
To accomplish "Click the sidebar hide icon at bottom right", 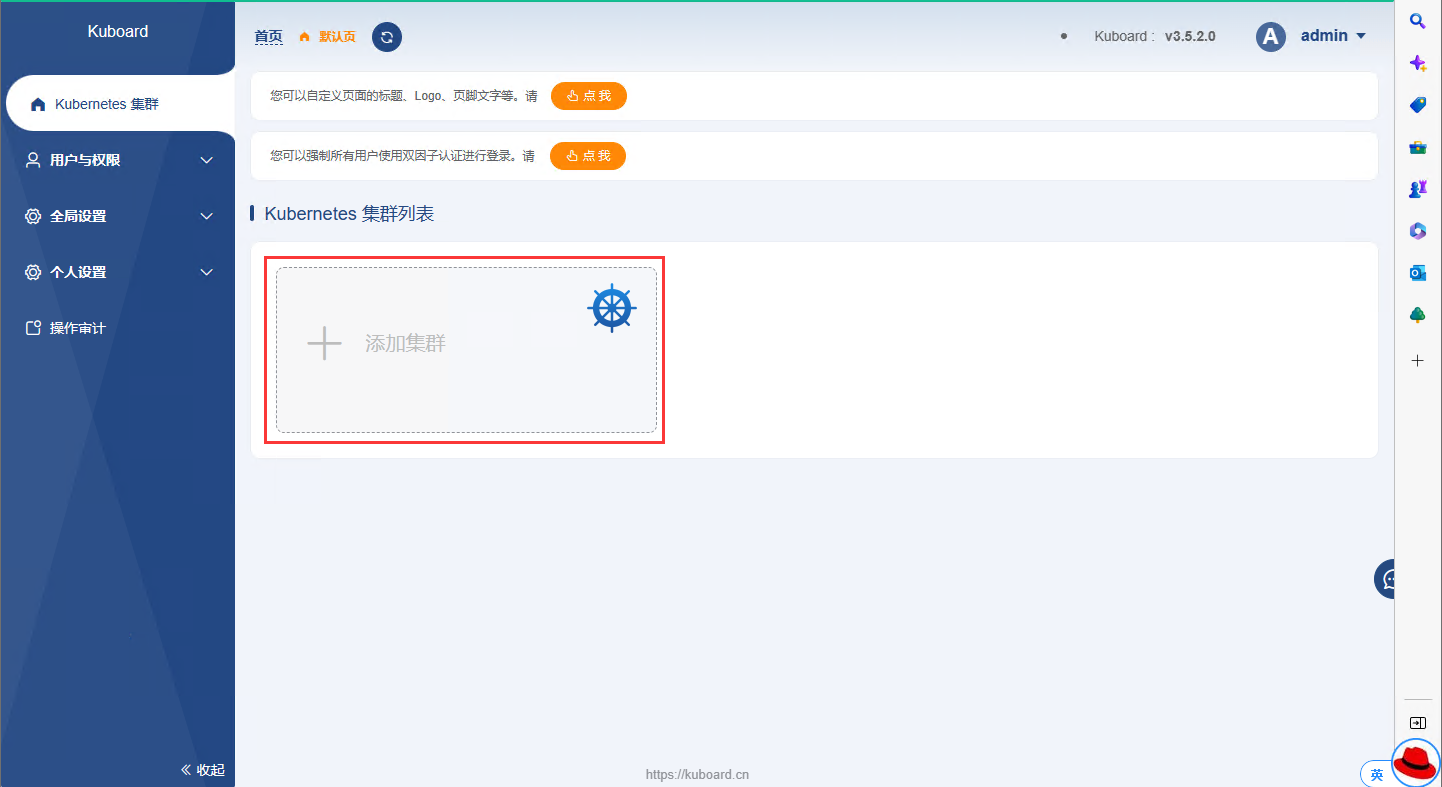I will (x=1418, y=723).
